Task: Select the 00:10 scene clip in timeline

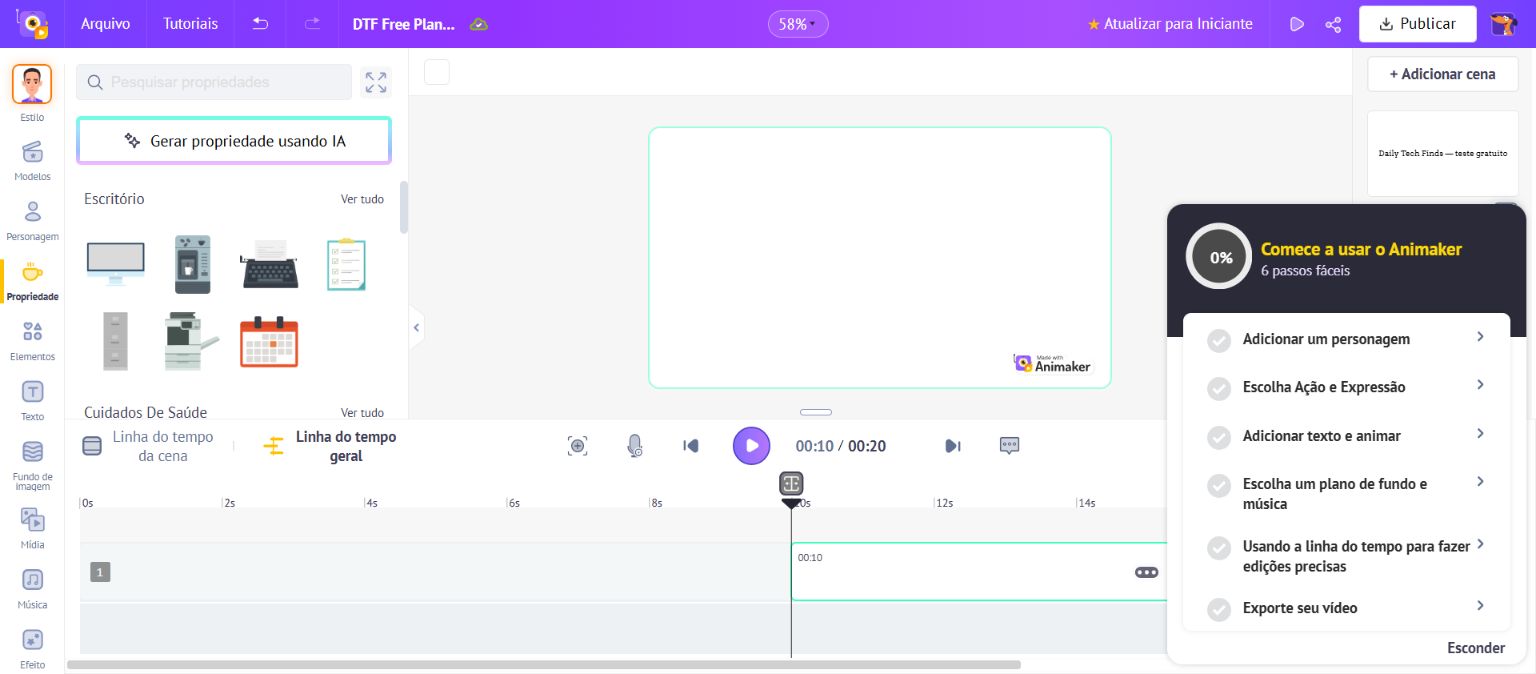Action: [978, 572]
